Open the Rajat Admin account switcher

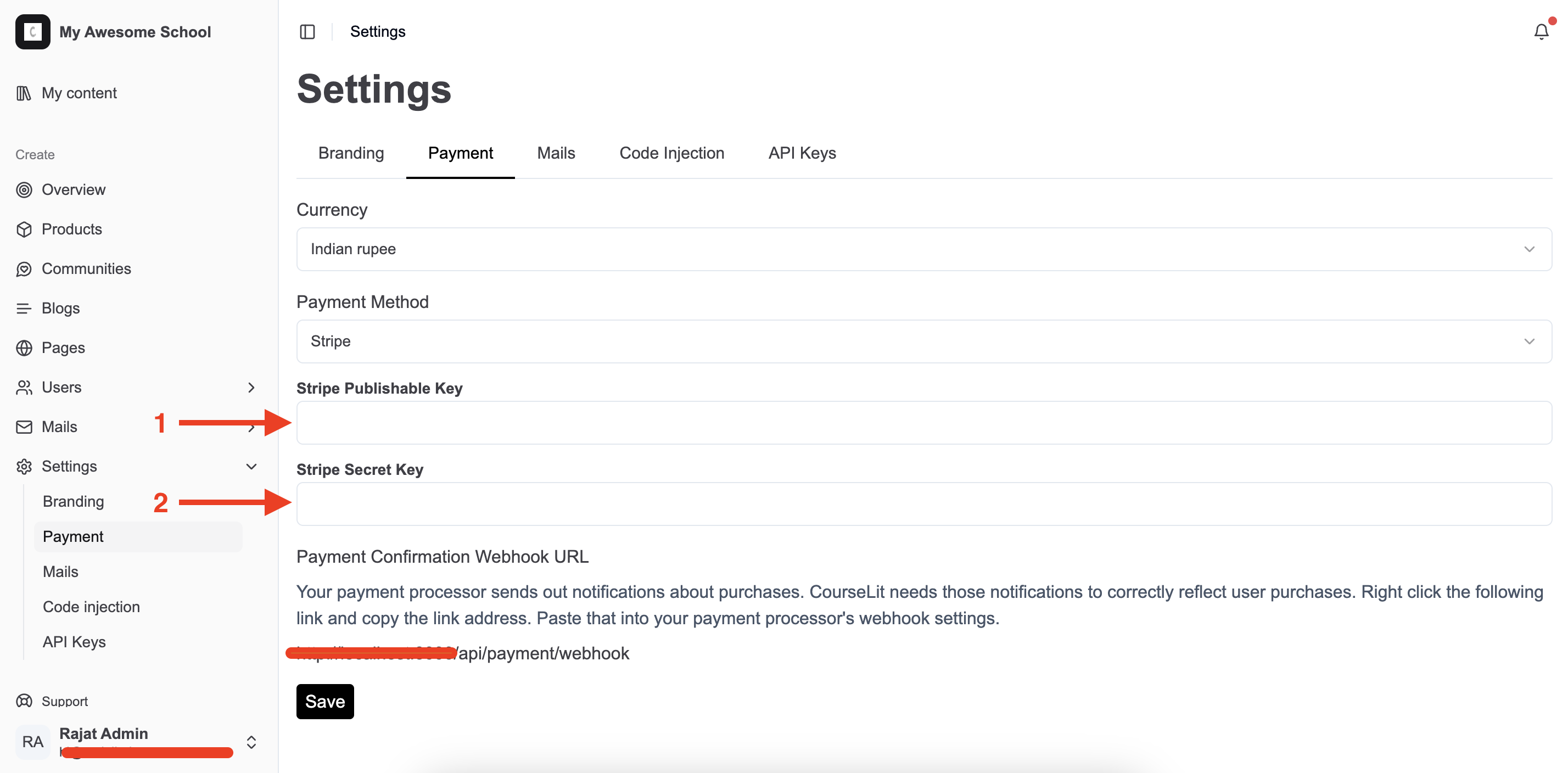[x=250, y=742]
